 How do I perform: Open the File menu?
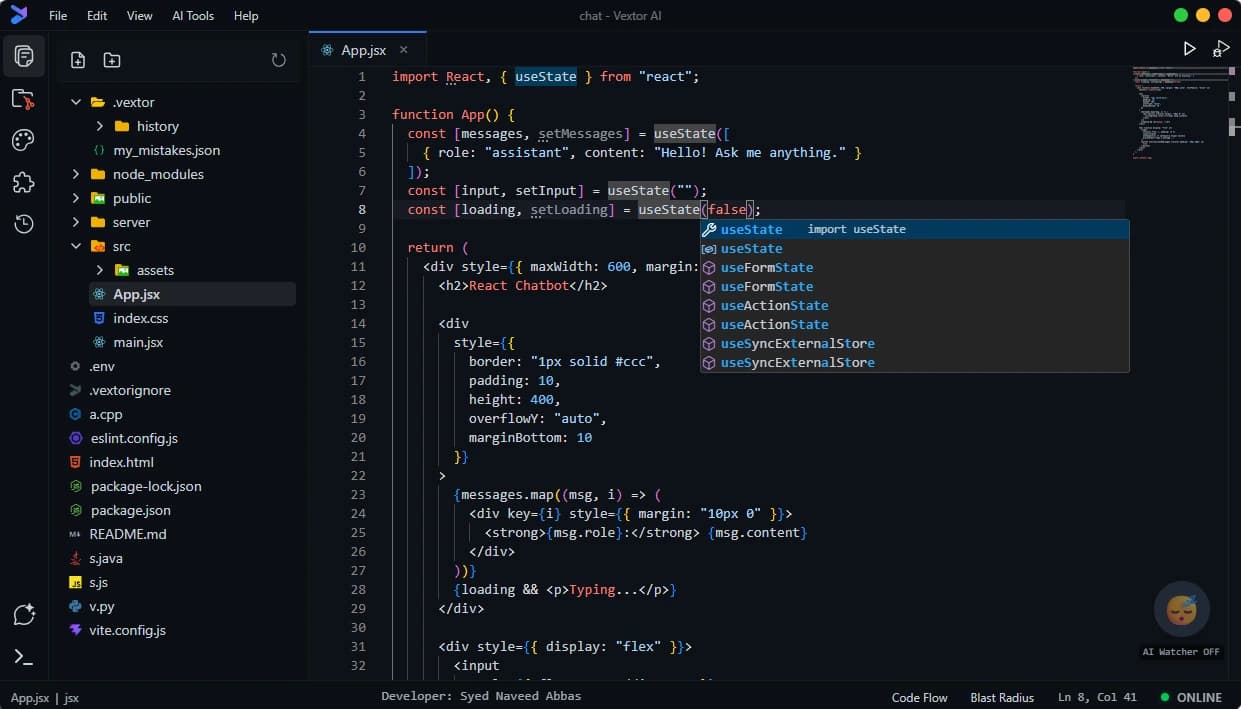pos(58,16)
